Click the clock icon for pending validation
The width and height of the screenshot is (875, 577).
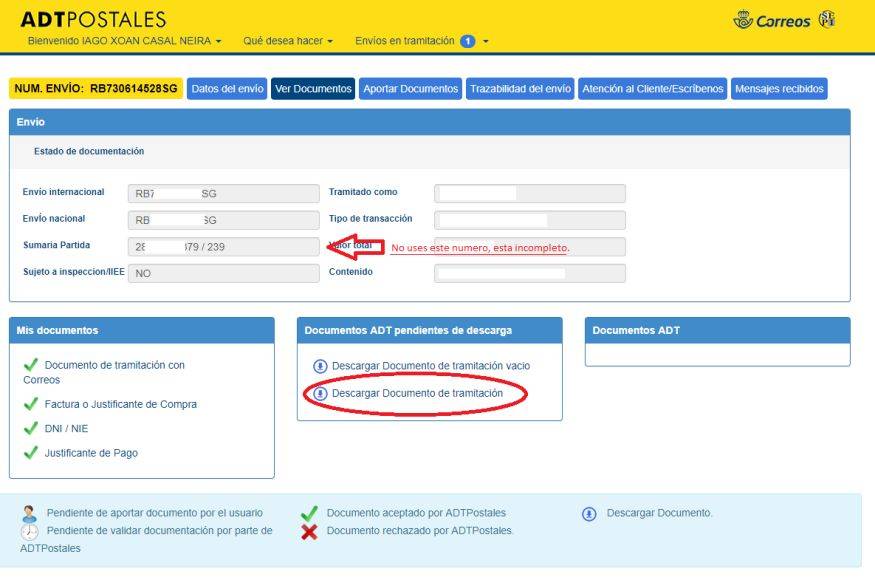(x=30, y=531)
